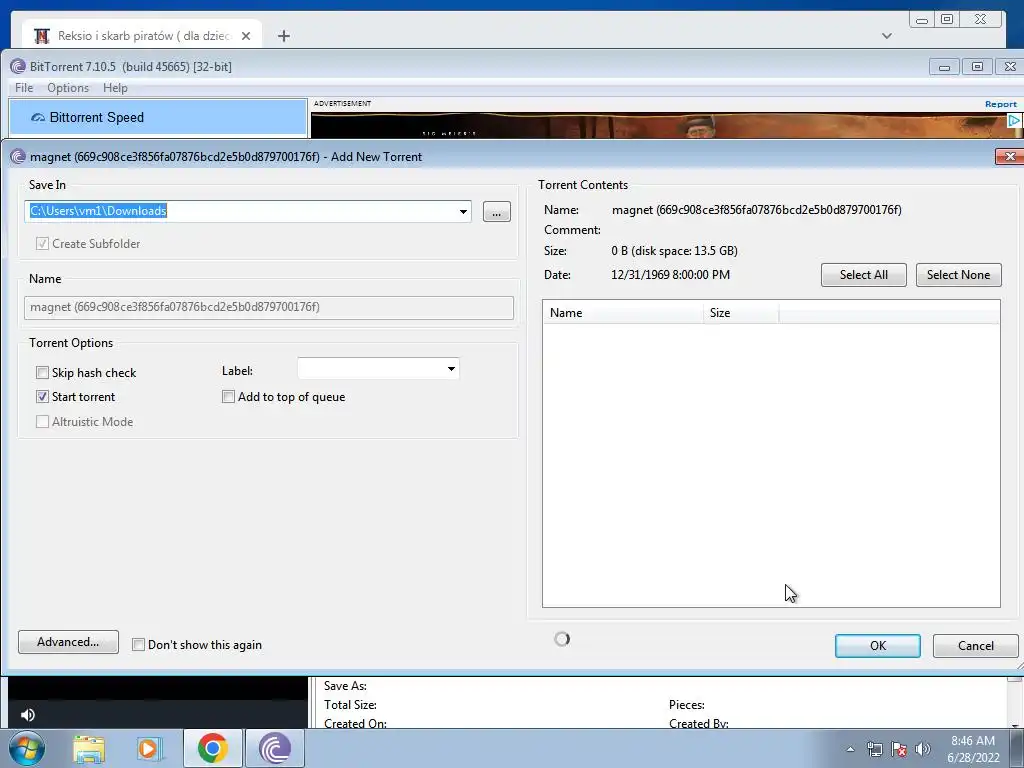This screenshot has width=1024, height=768.
Task: Click the taskbar clock showing 8:46 AM
Action: click(x=972, y=749)
